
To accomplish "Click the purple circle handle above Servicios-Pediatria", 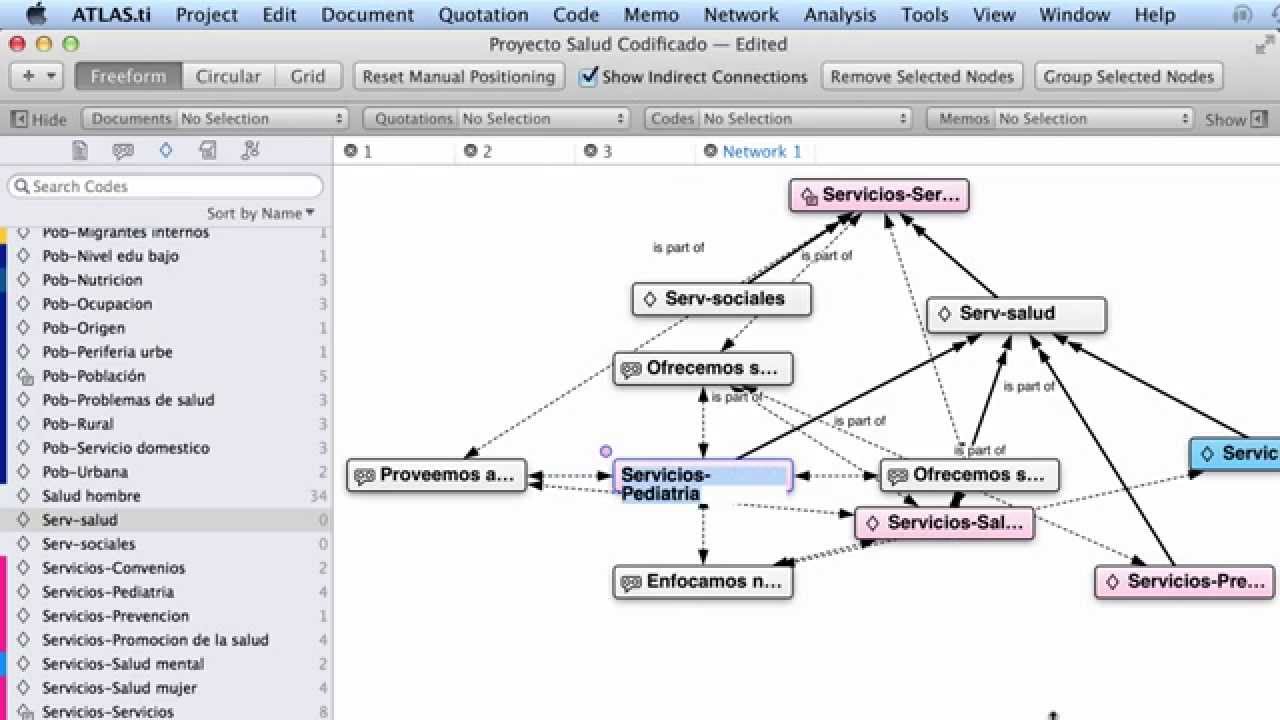I will click(605, 451).
